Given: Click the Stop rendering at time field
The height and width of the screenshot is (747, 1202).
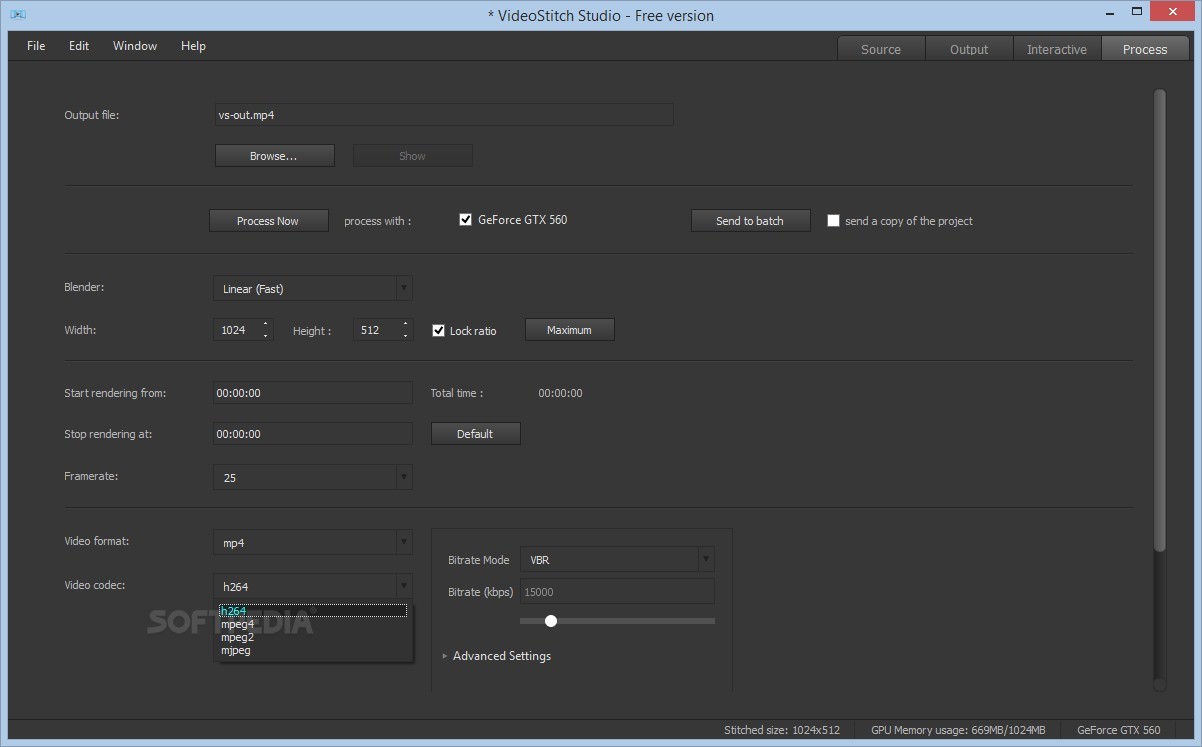Looking at the screenshot, I should 313,434.
